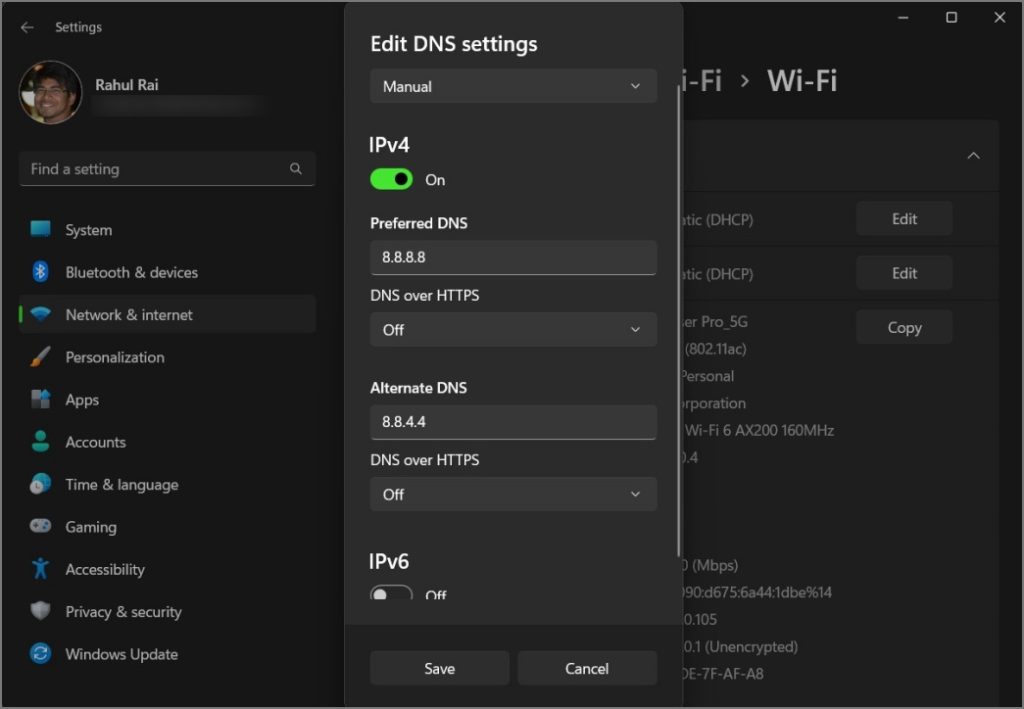The image size is (1024, 709).
Task: Open Rahul Rai profile picture
Action: (51, 92)
